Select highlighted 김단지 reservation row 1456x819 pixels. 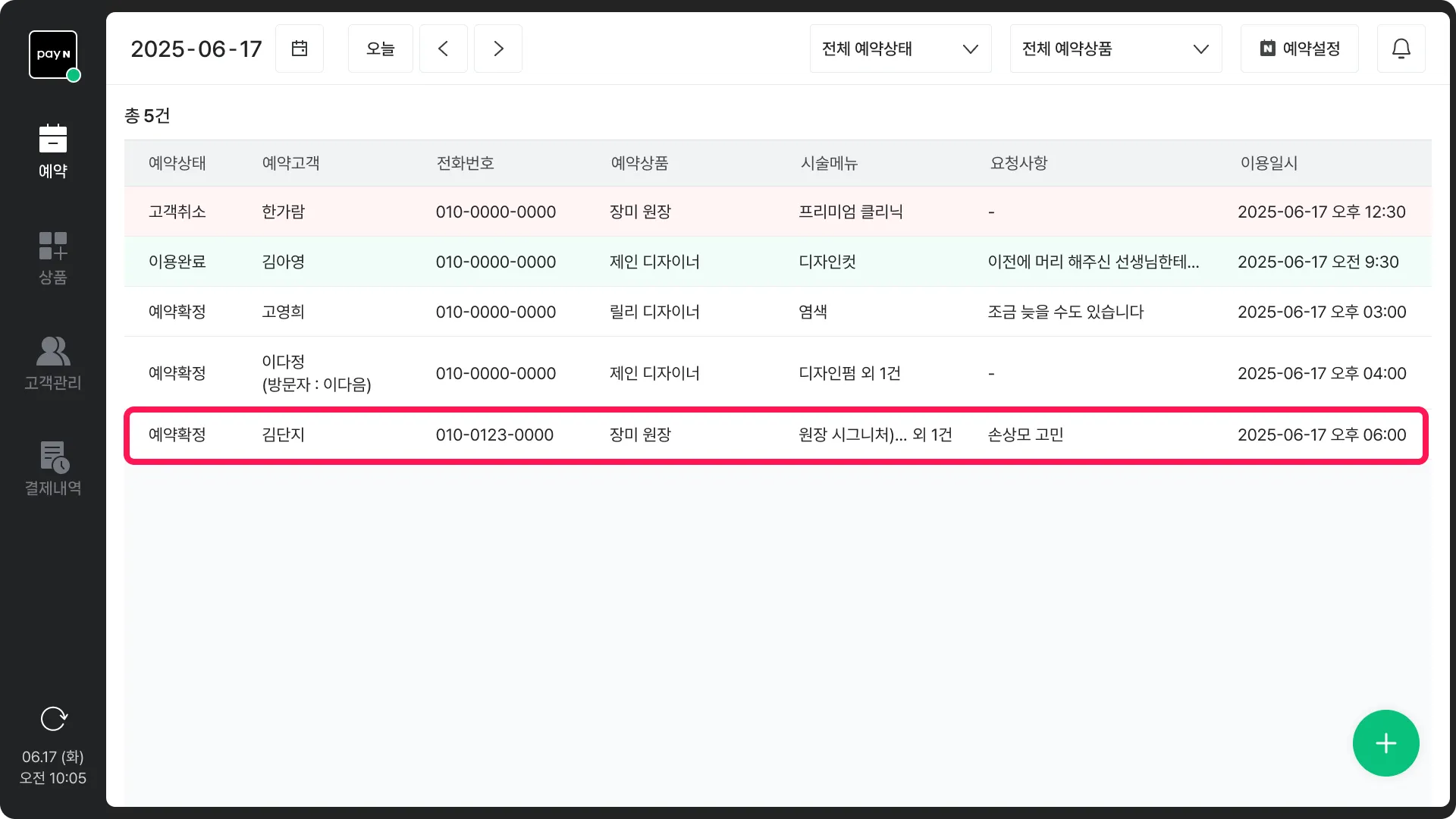777,435
